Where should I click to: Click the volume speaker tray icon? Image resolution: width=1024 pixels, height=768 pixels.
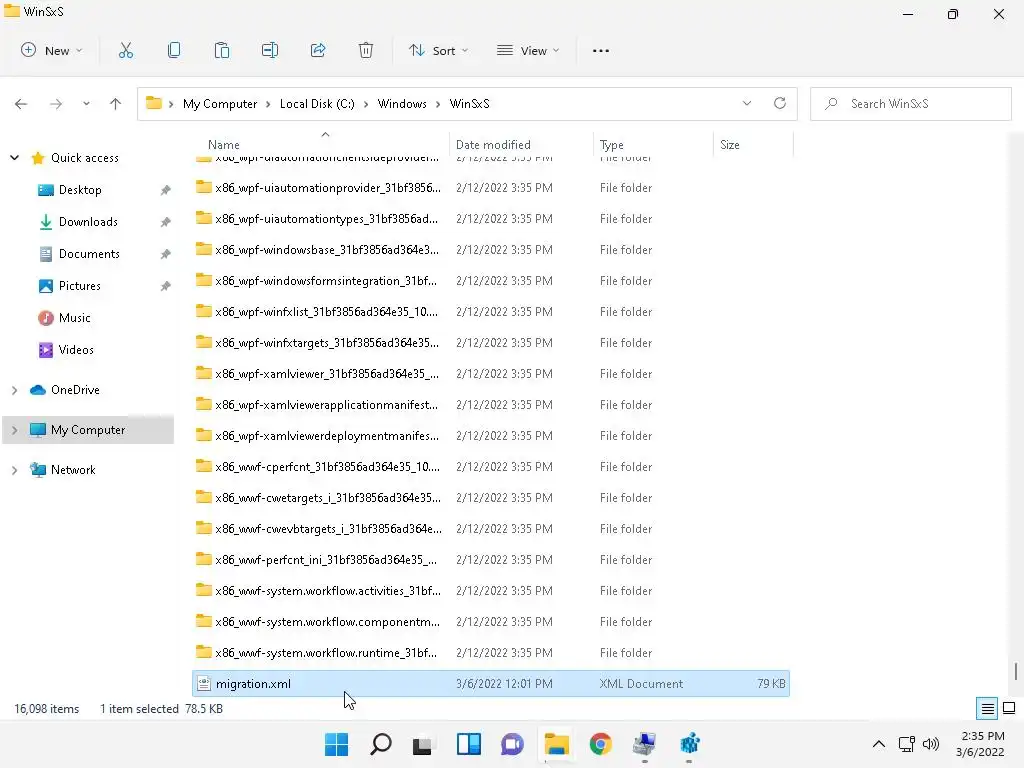click(931, 744)
